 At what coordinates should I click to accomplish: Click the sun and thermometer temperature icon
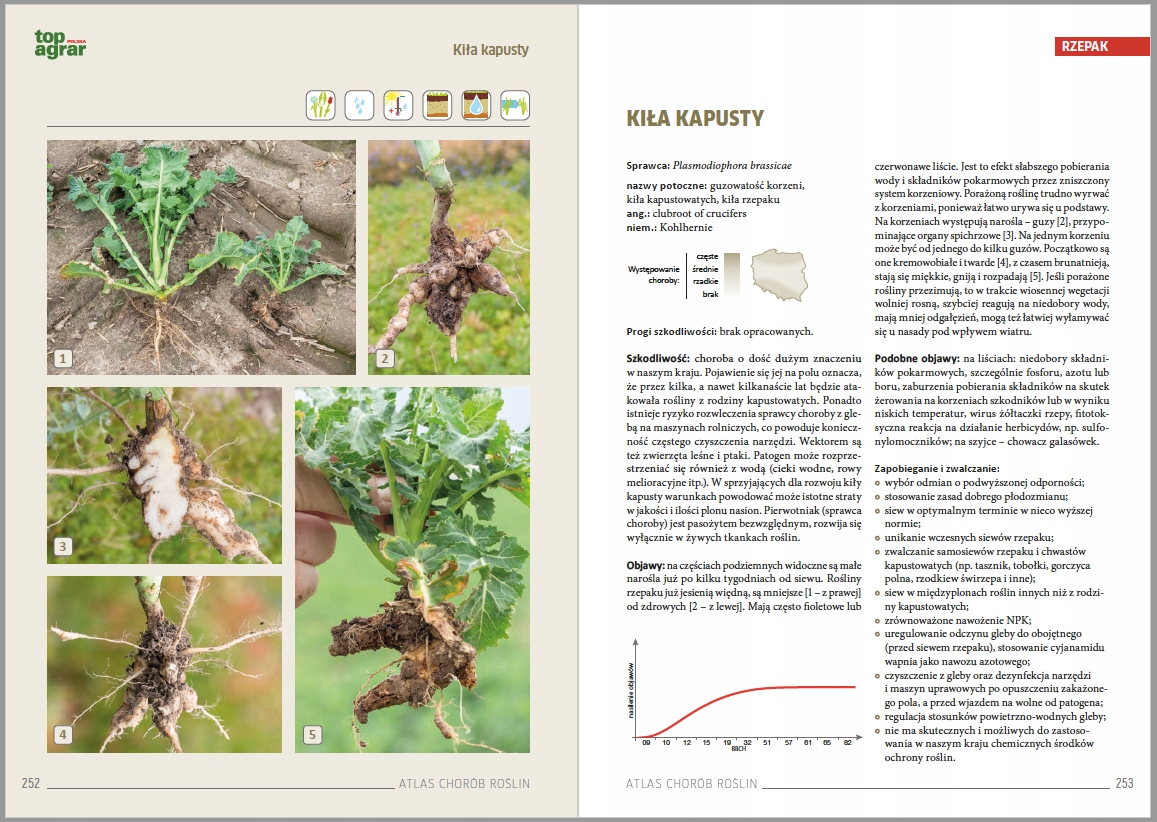click(398, 105)
